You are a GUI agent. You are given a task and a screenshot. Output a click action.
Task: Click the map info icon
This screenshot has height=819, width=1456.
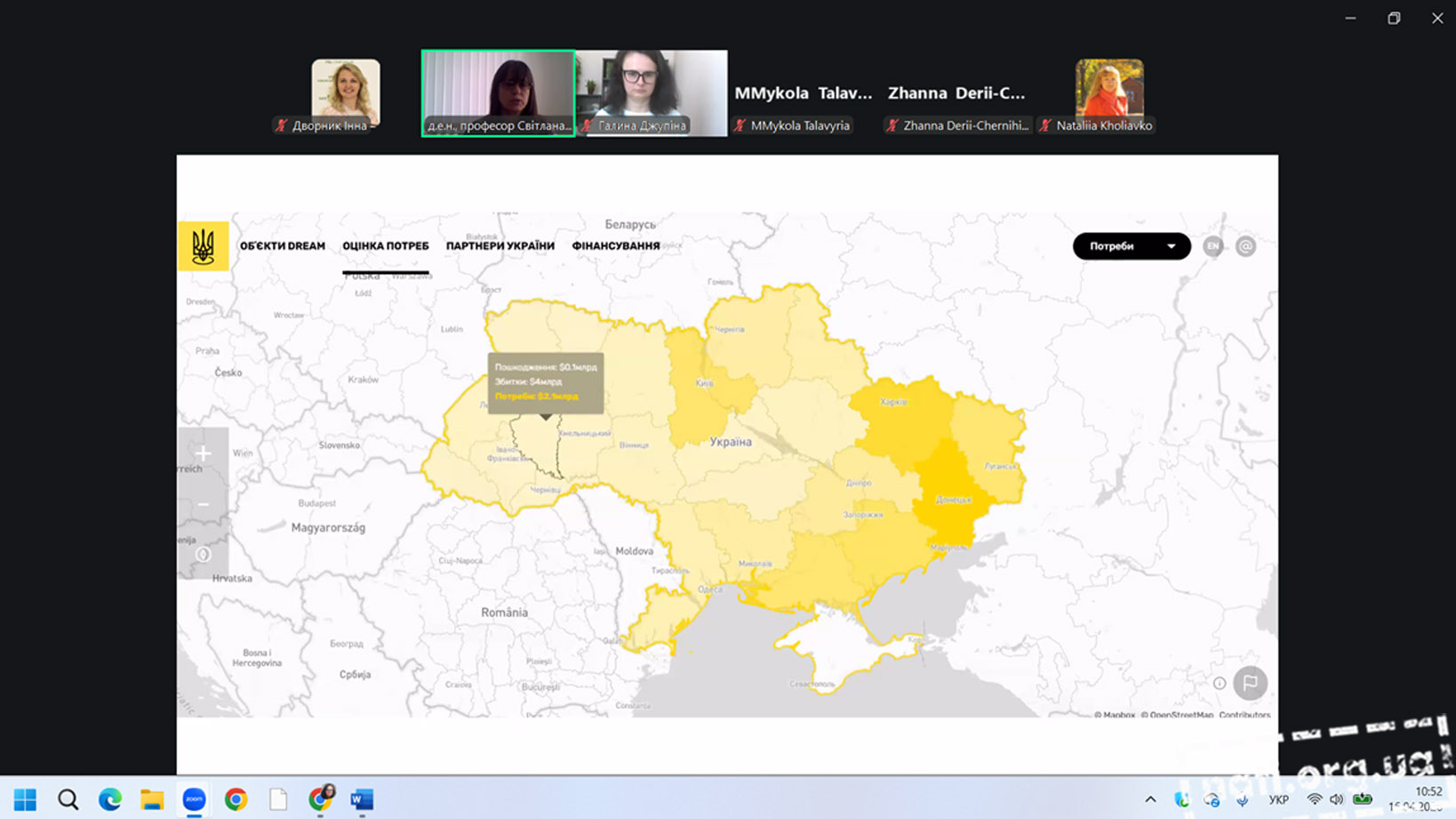click(1220, 683)
